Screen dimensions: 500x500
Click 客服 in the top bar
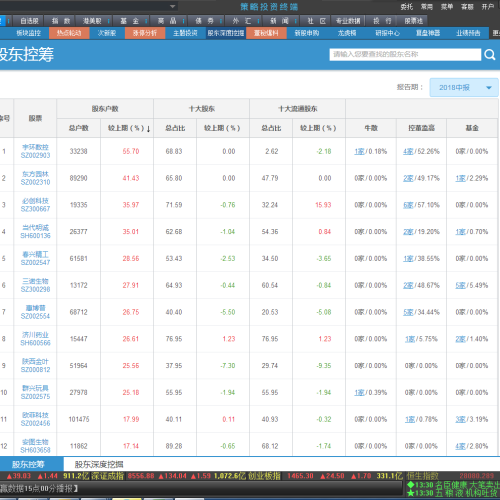point(467,7)
